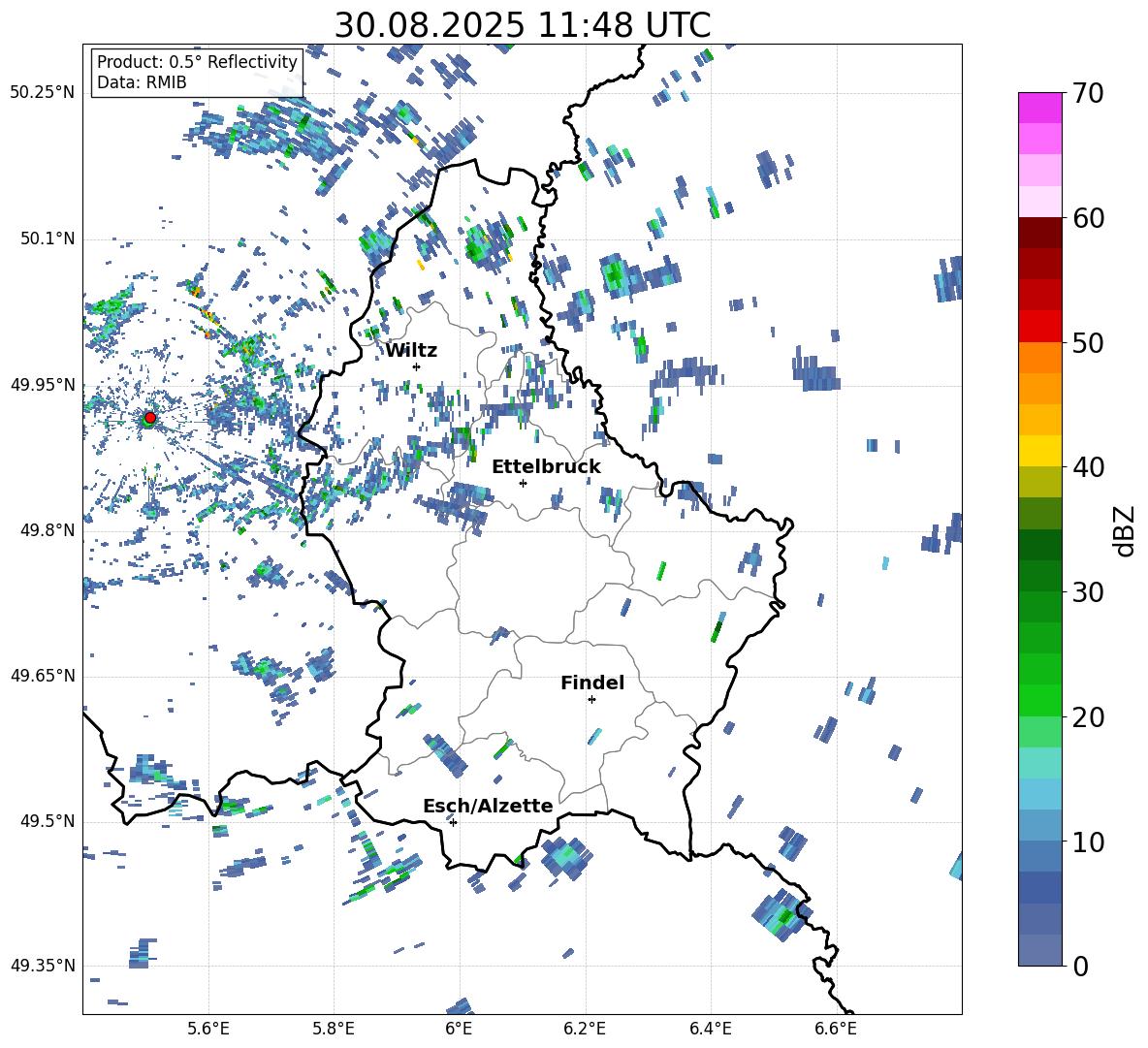Viewport: 1148px width, 1048px height.
Task: Click the 6.6°E longitude label
Action: click(836, 1029)
